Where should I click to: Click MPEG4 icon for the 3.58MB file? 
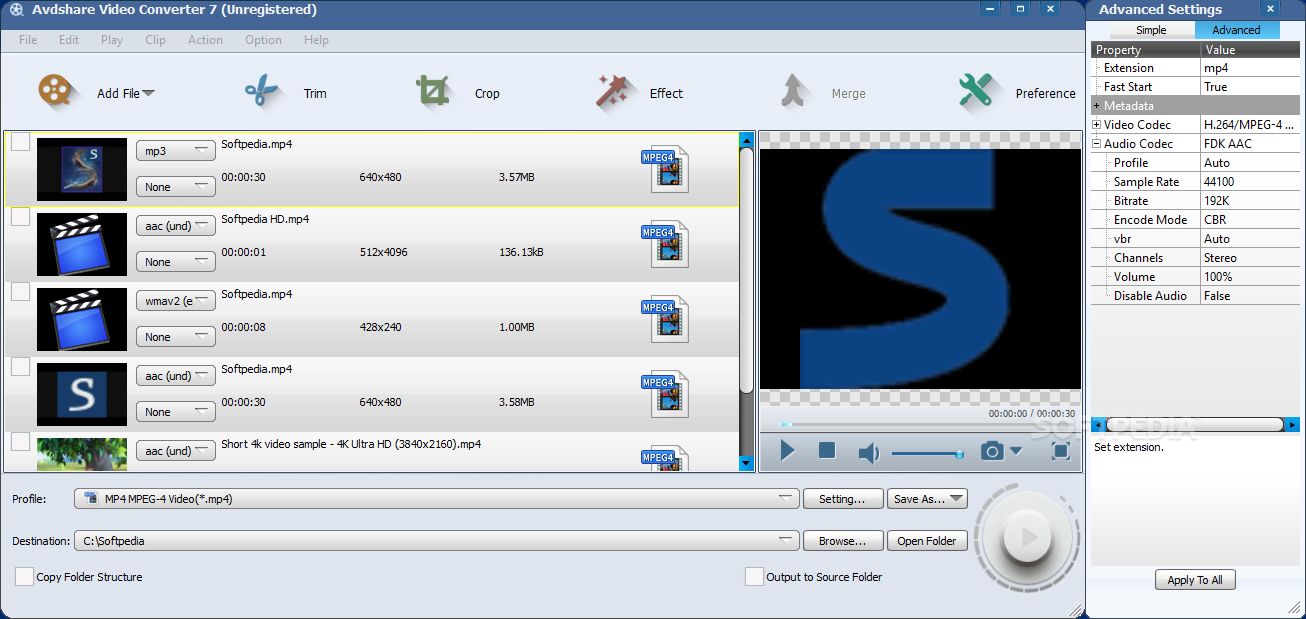[x=665, y=394]
